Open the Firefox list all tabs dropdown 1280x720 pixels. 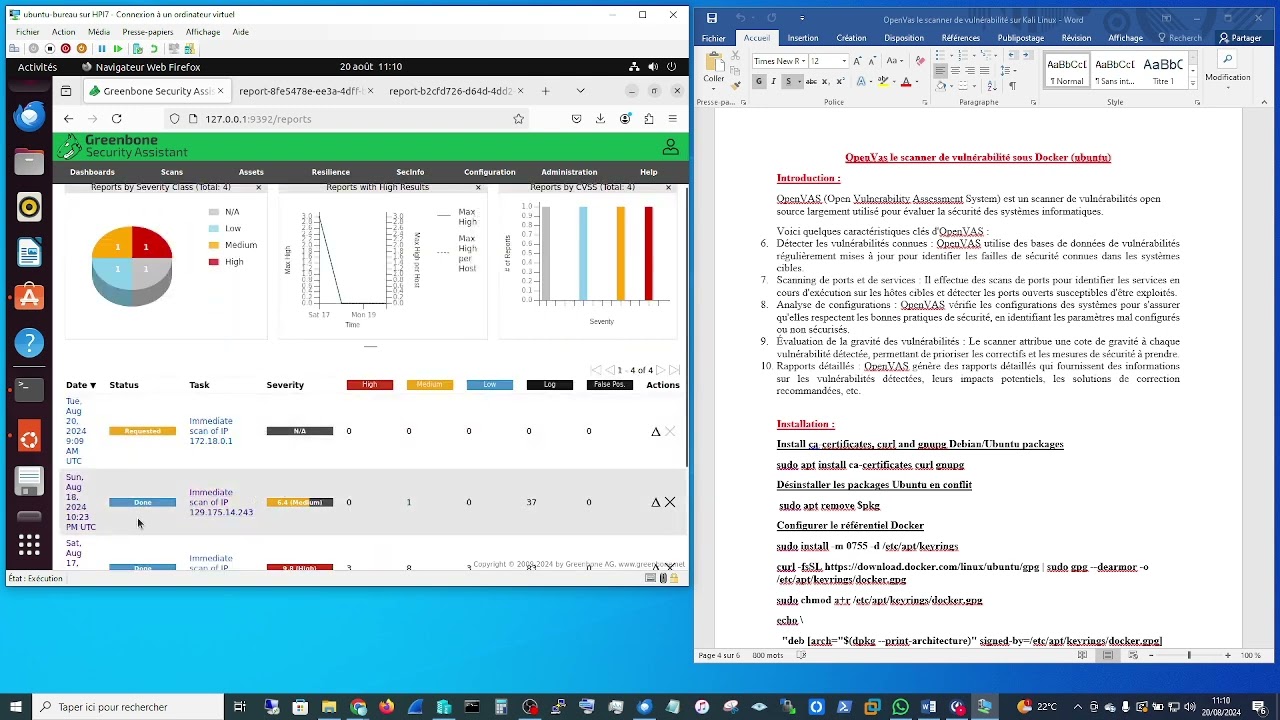[x=580, y=91]
